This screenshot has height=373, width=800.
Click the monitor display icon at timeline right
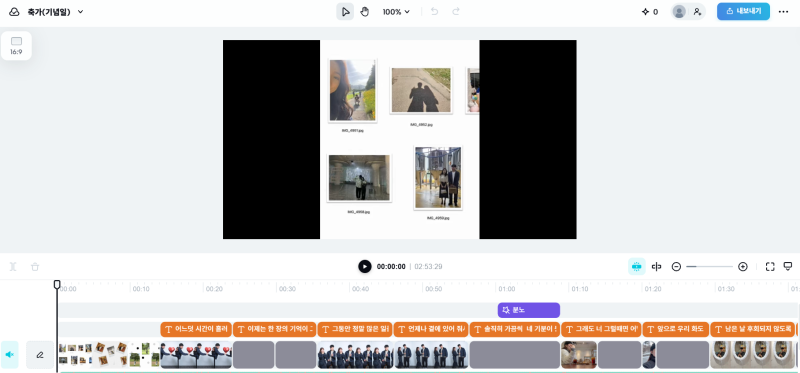[x=788, y=266]
